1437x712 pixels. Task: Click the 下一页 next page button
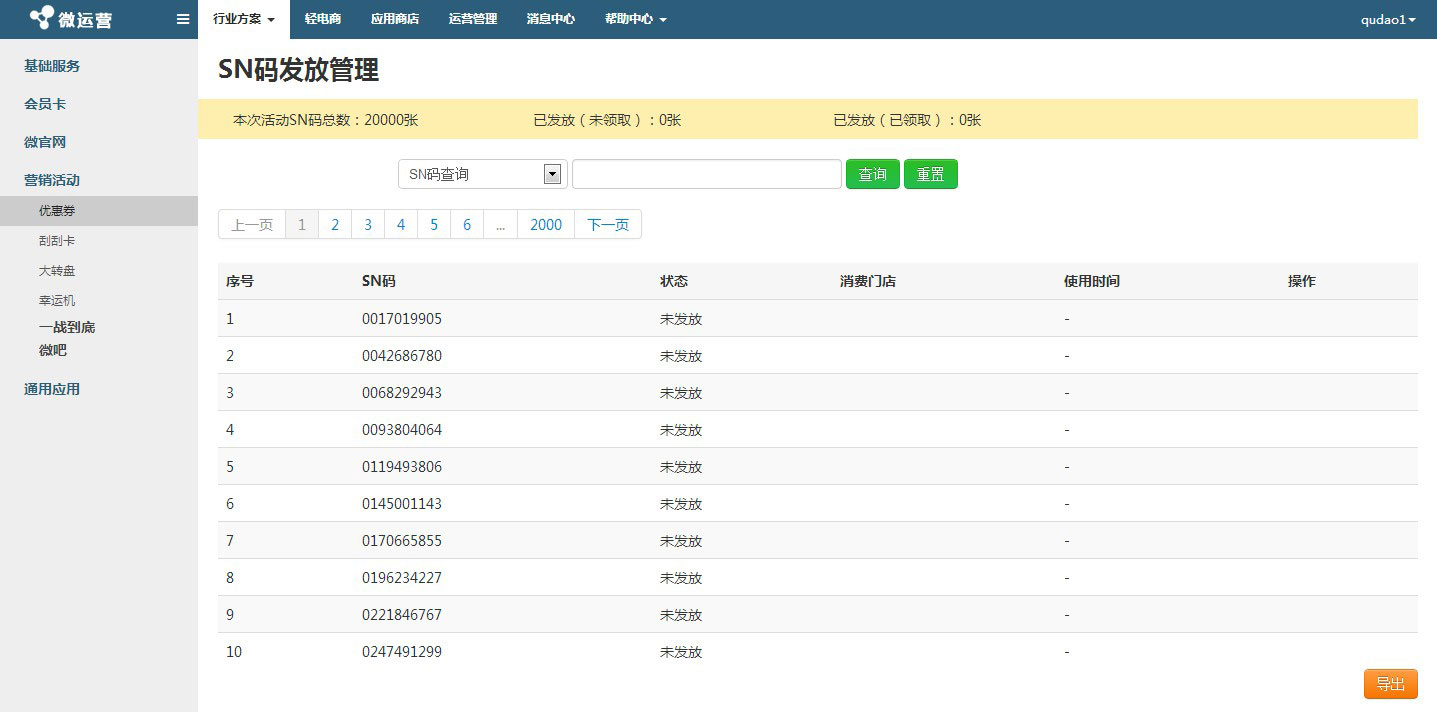(x=608, y=224)
